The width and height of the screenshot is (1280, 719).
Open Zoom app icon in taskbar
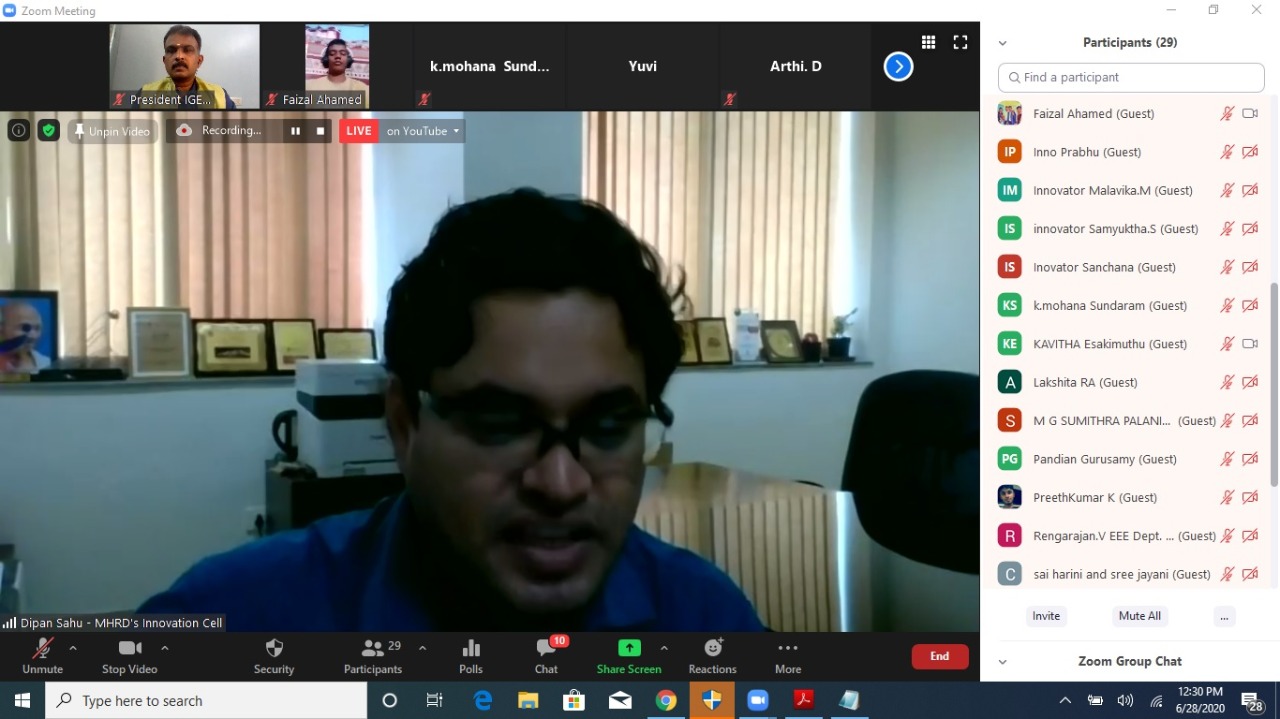(757, 701)
